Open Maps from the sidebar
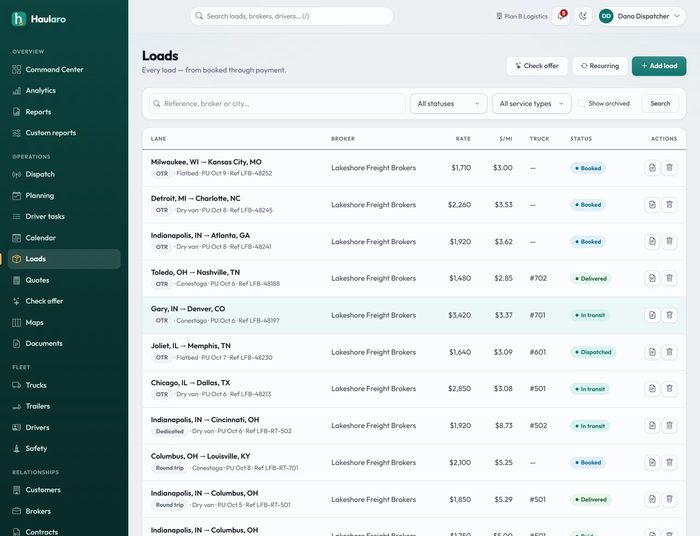The image size is (700, 536). coord(64,323)
